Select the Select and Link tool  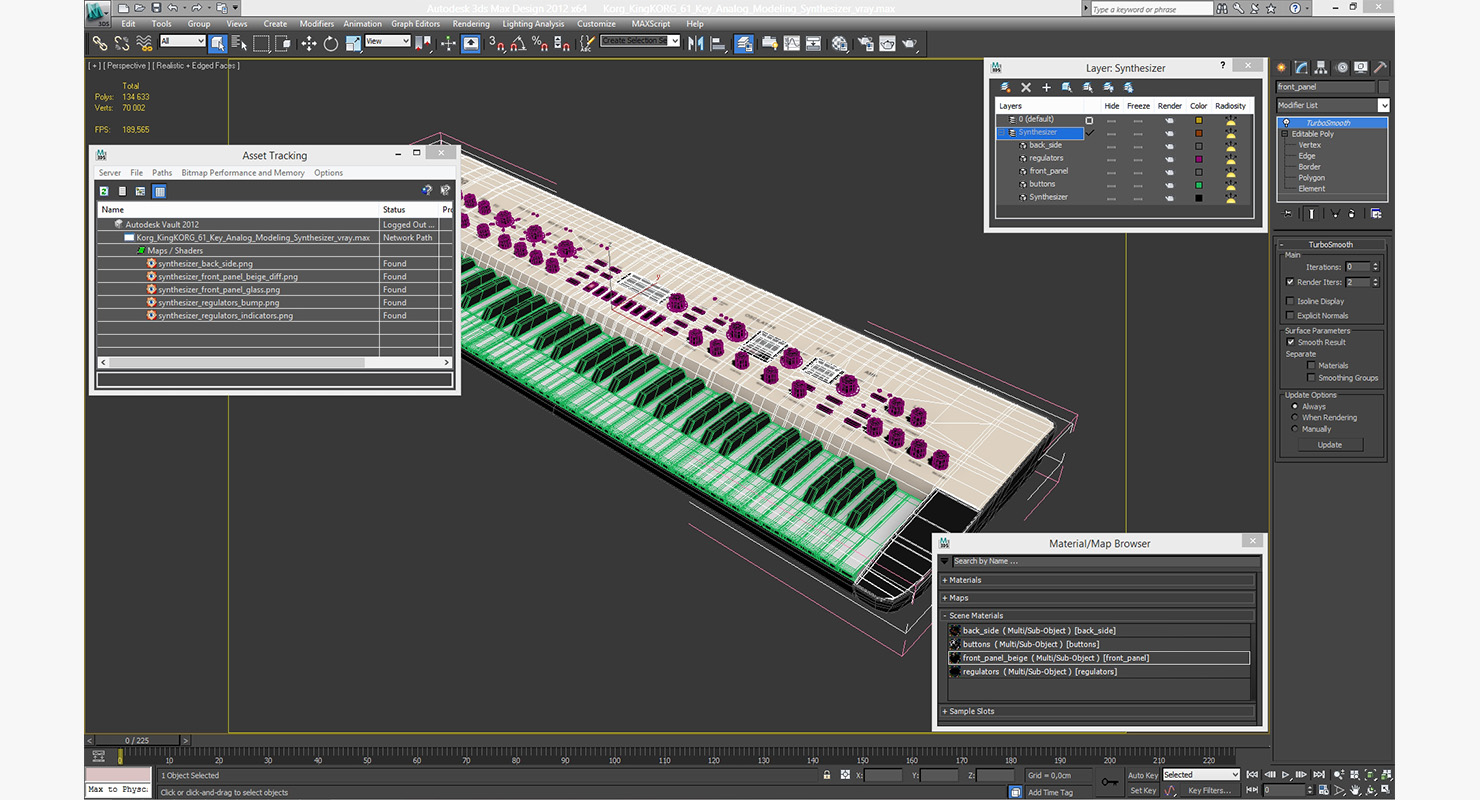click(x=100, y=43)
